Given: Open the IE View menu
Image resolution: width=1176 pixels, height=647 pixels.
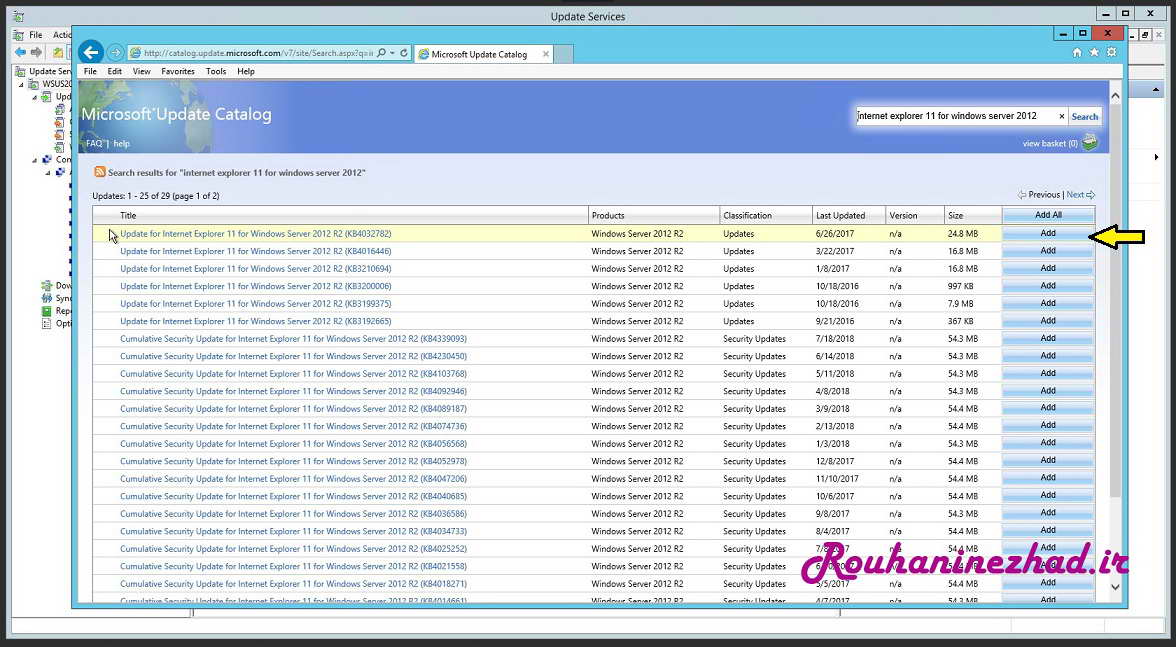Looking at the screenshot, I should pyautogui.click(x=141, y=71).
